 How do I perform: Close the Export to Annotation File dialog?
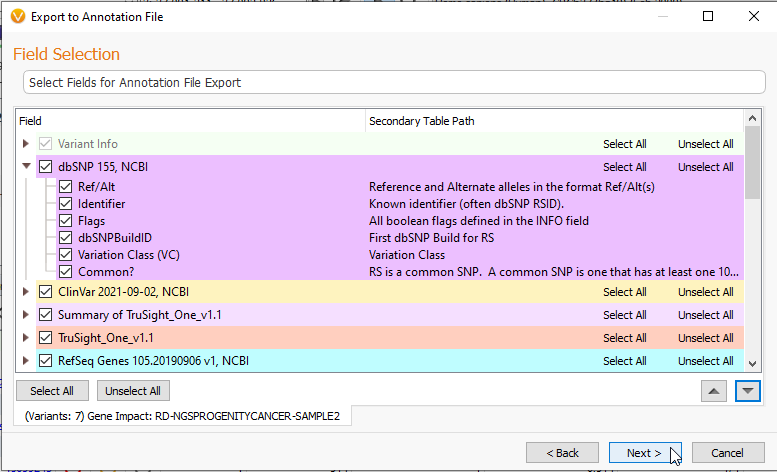(x=754, y=16)
